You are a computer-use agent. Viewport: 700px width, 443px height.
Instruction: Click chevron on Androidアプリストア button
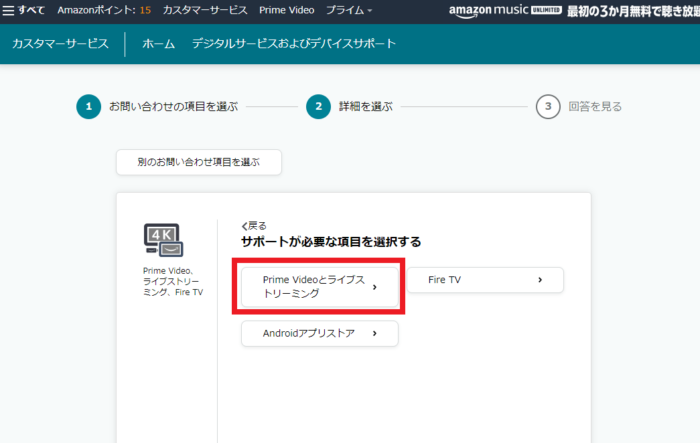pos(375,333)
